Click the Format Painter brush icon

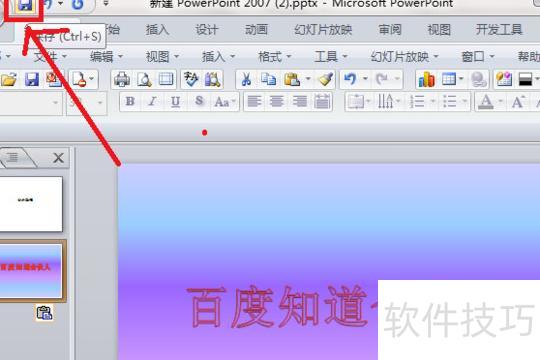click(325, 80)
